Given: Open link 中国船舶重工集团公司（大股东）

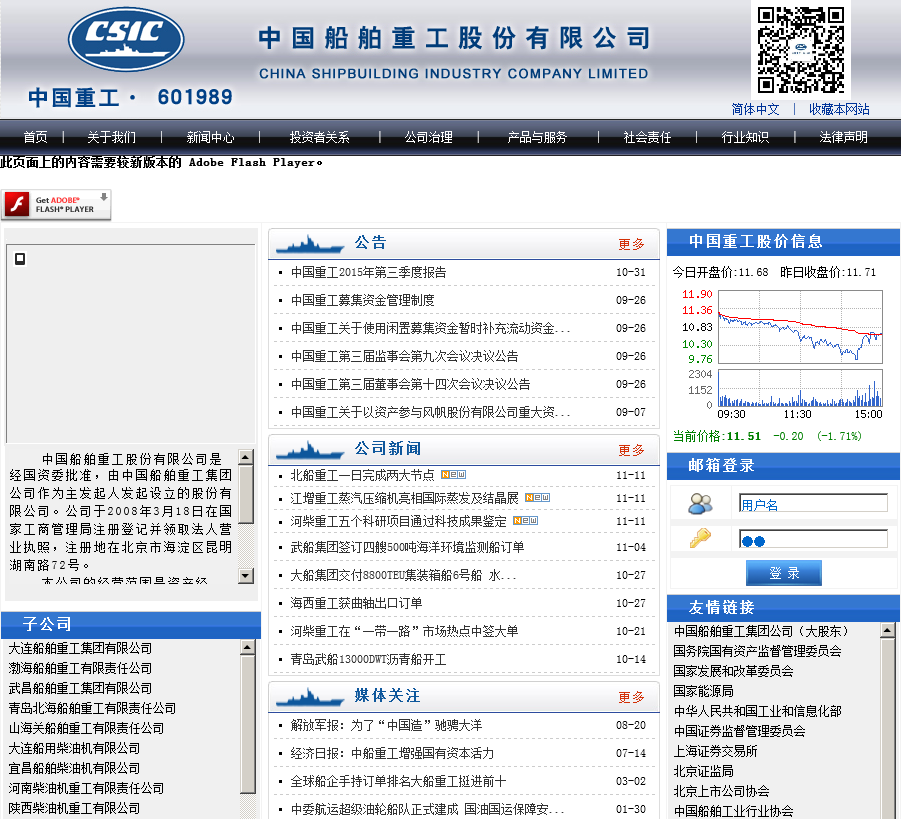Looking at the screenshot, I should 762,631.
